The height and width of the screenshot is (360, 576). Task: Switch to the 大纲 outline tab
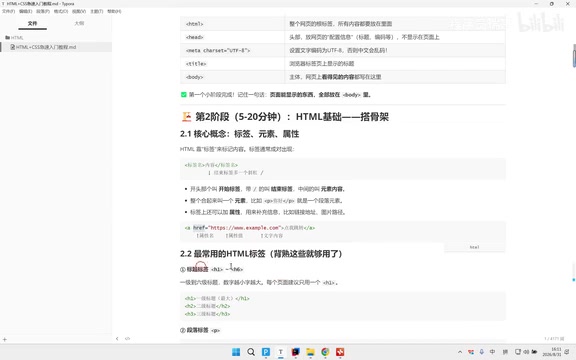pos(79,23)
